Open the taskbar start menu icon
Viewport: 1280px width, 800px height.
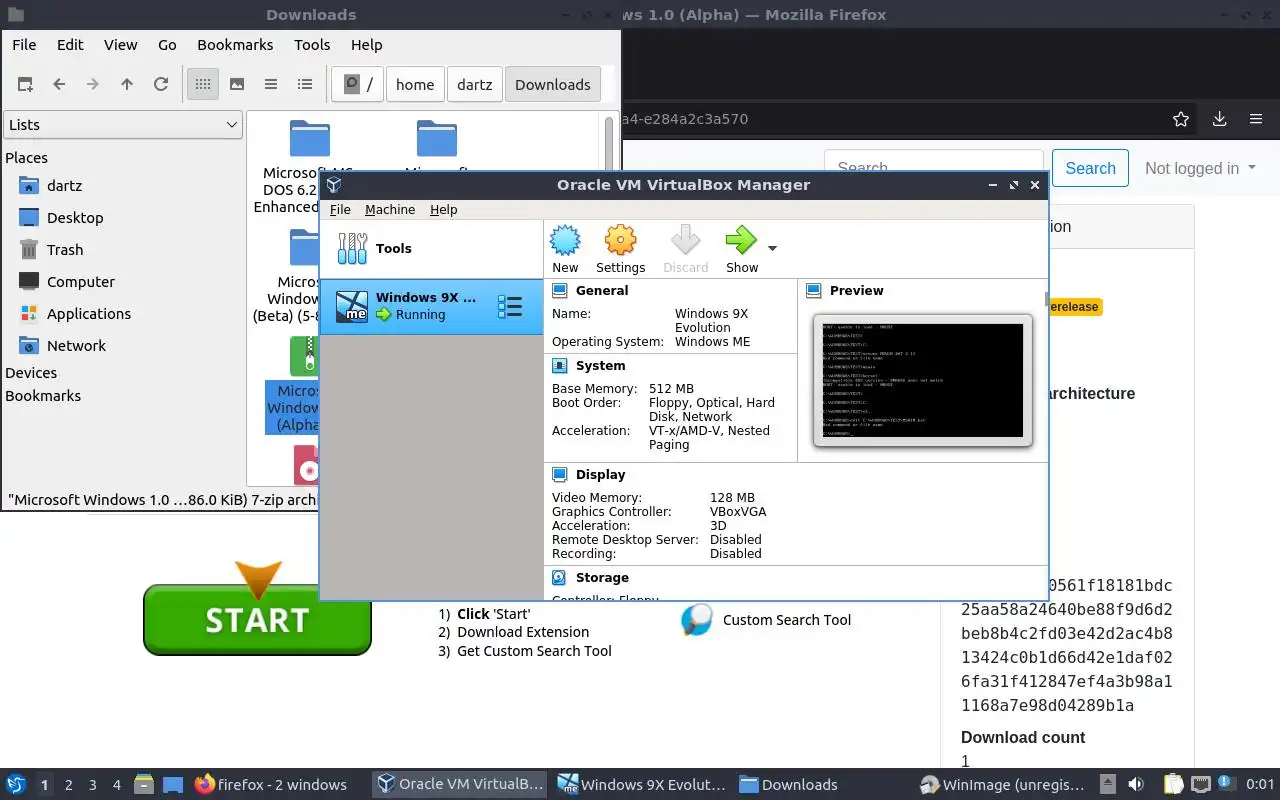(16, 785)
